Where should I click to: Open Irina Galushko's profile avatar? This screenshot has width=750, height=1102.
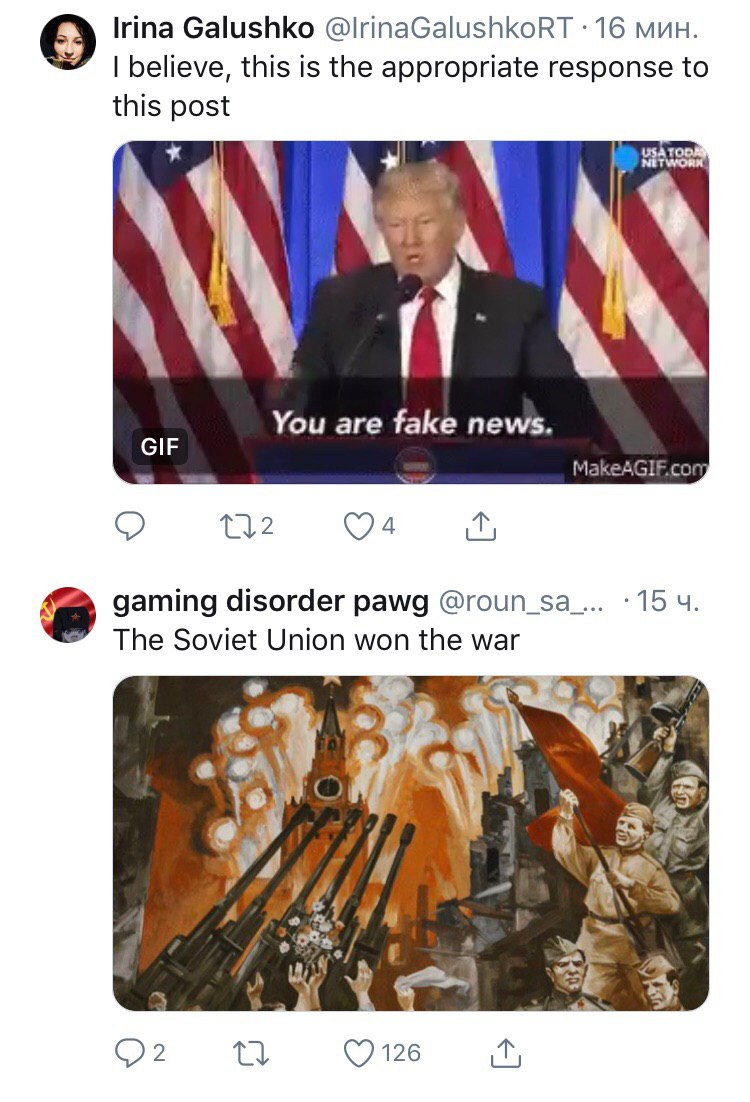tap(67, 42)
